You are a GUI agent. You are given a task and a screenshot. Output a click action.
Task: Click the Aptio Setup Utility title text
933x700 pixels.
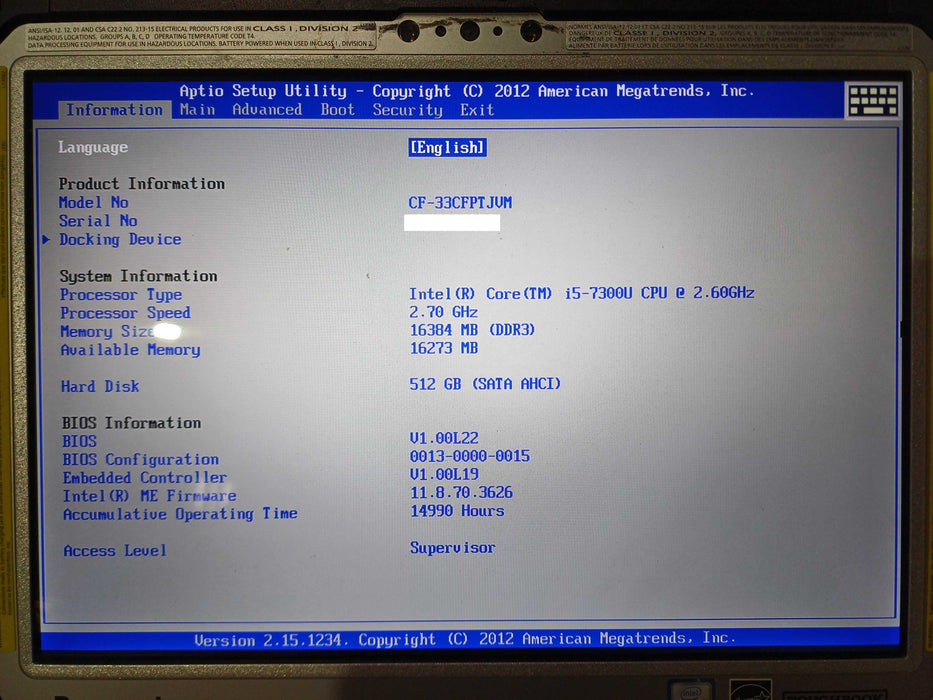coord(467,91)
